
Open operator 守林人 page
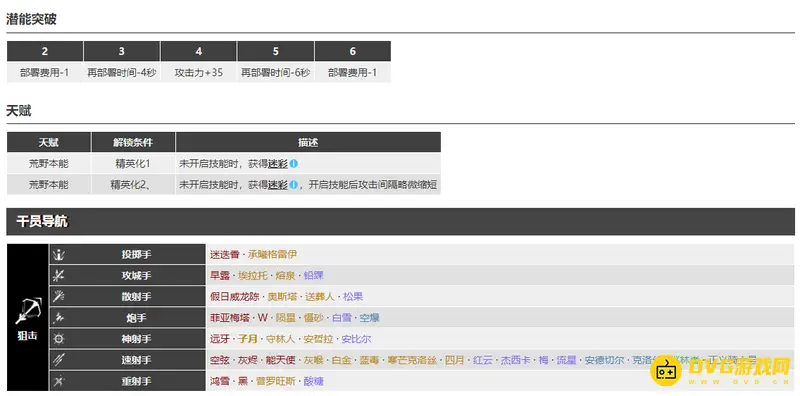[x=281, y=339]
